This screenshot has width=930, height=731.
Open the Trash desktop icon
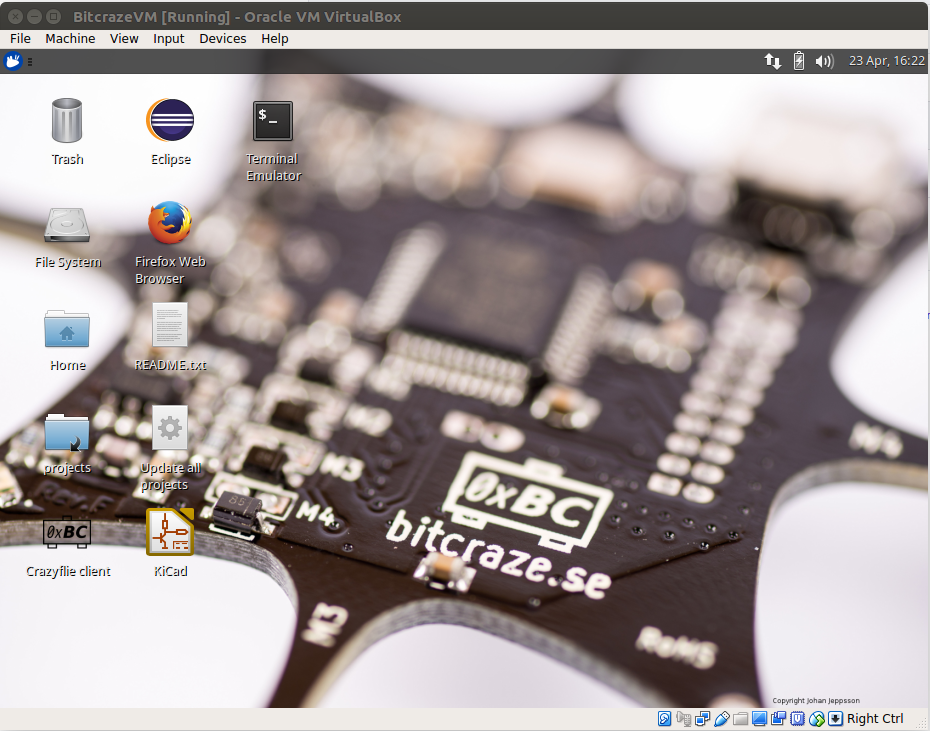[x=67, y=121]
